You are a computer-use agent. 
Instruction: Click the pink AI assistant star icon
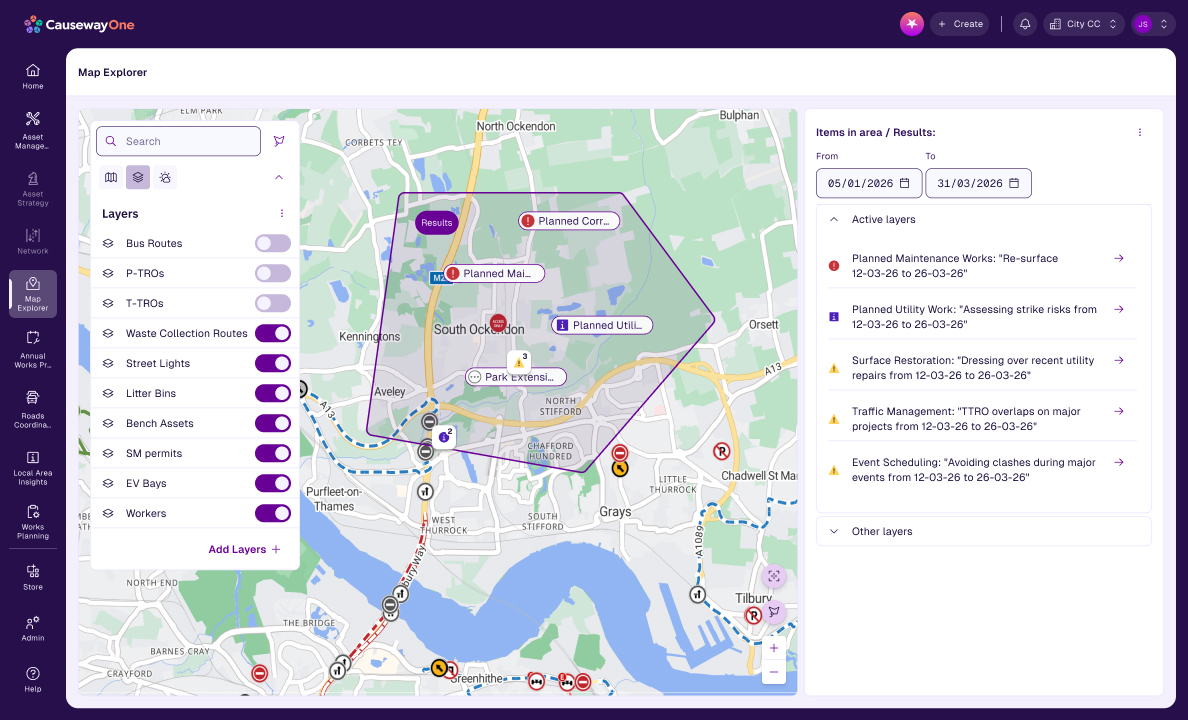click(x=911, y=24)
